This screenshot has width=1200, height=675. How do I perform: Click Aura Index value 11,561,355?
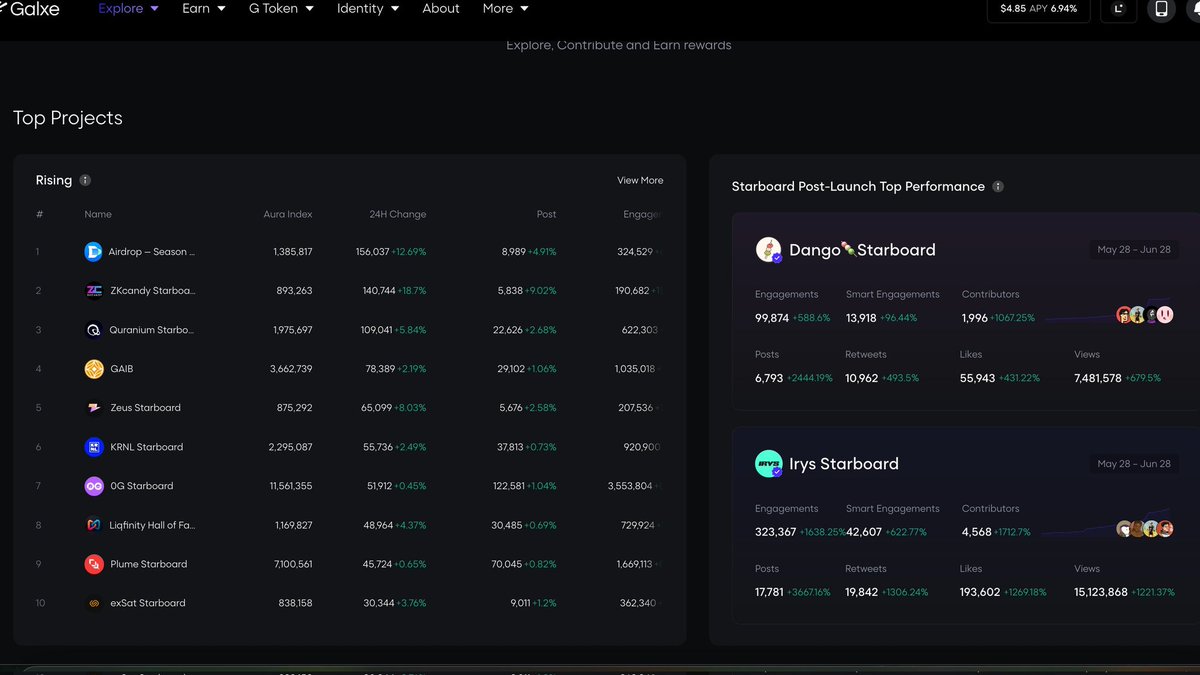[x=291, y=486]
